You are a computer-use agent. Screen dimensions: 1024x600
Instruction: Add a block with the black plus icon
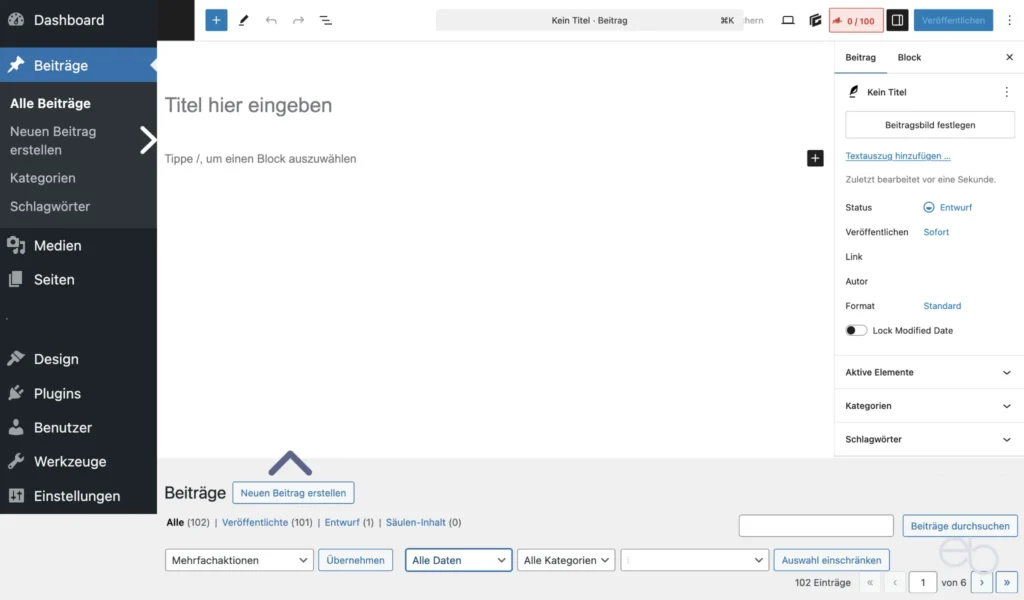pyautogui.click(x=815, y=158)
